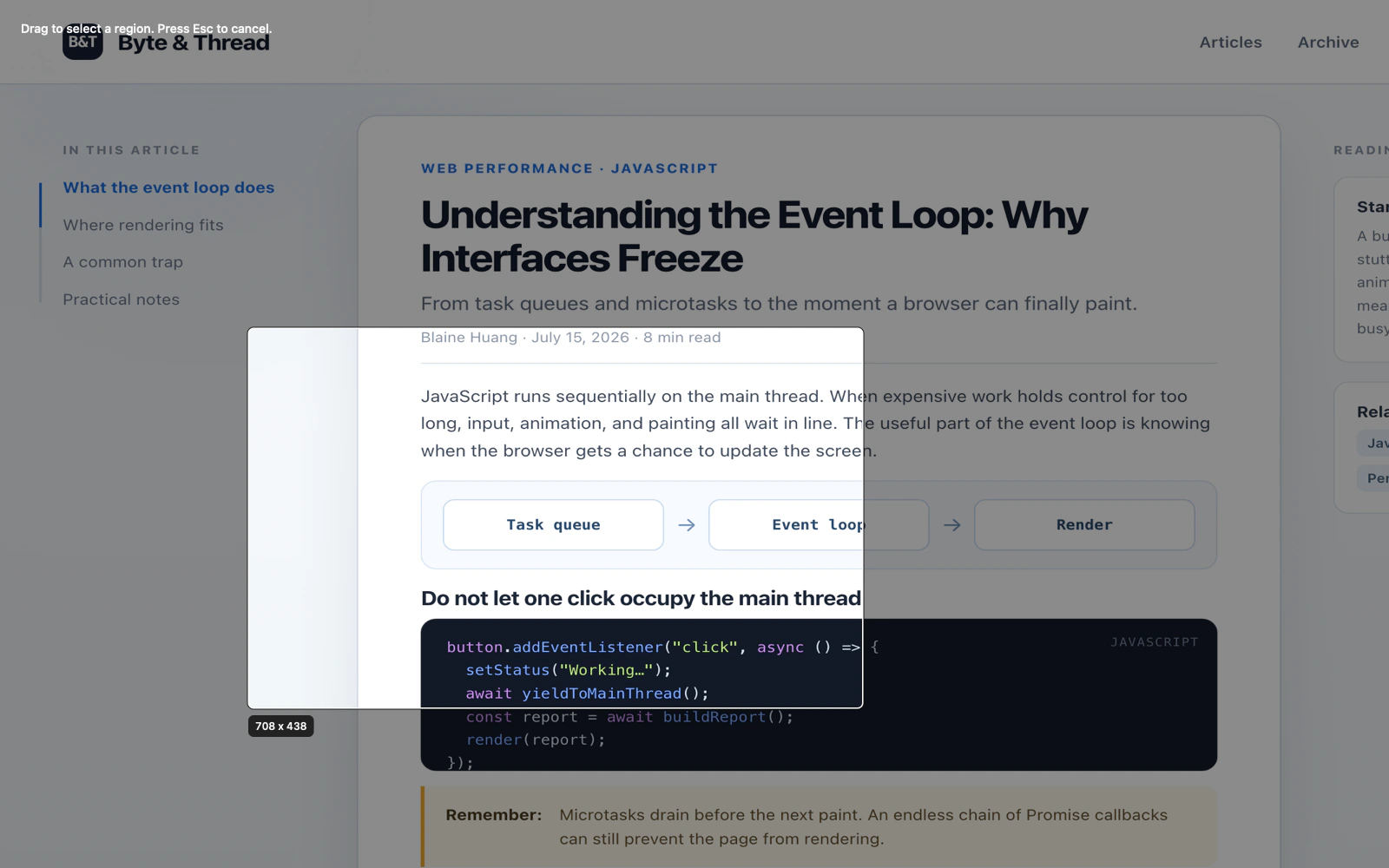Click the code line "render(report);"
This screenshot has height=868, width=1389.
click(x=535, y=740)
